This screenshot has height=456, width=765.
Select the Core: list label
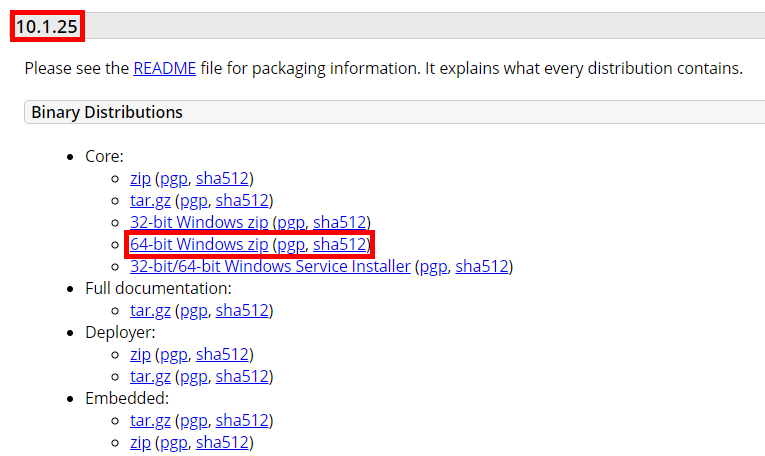(104, 157)
